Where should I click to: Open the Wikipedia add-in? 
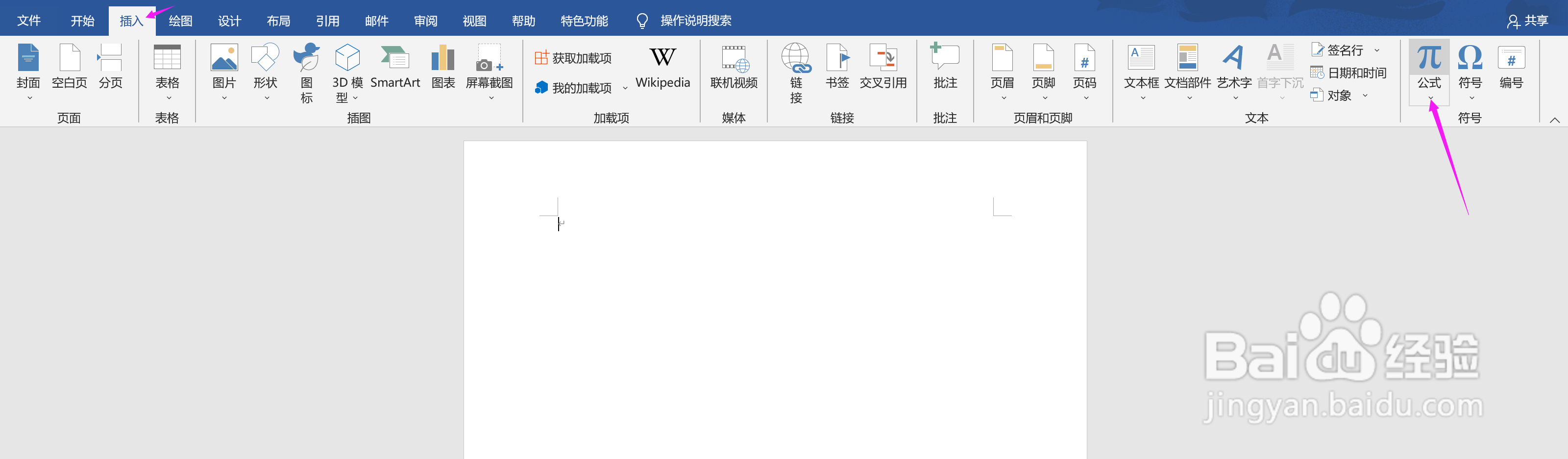663,67
